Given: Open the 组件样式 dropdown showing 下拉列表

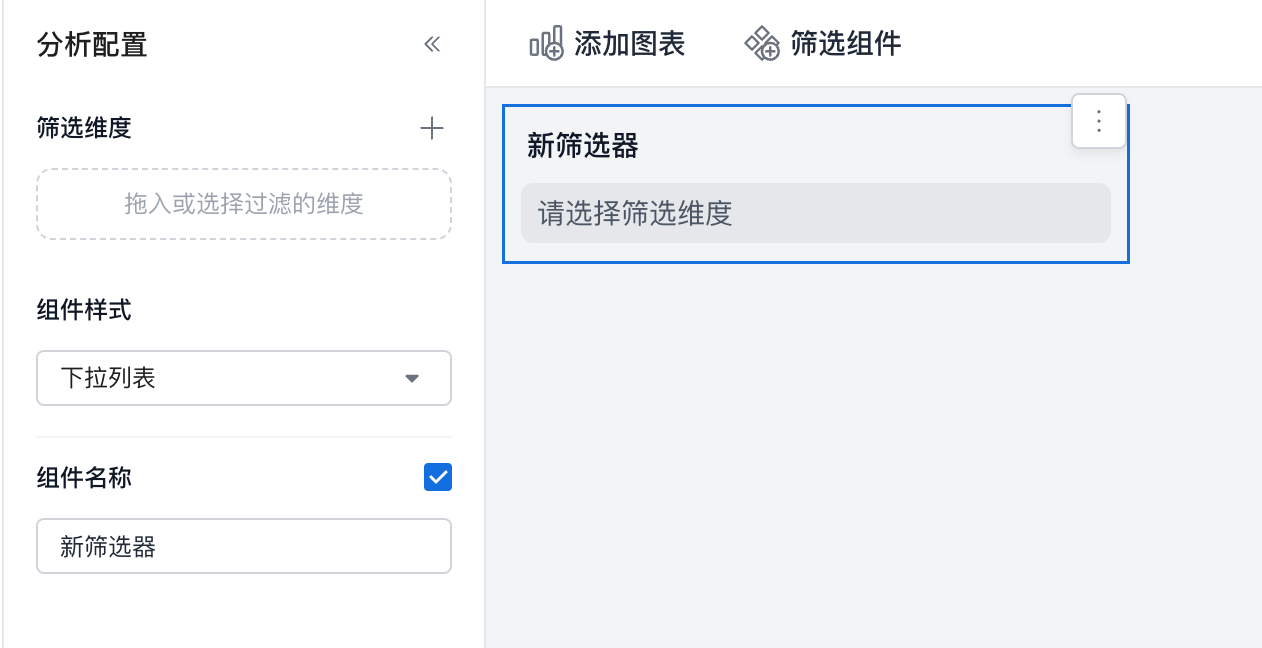Looking at the screenshot, I should (243, 378).
